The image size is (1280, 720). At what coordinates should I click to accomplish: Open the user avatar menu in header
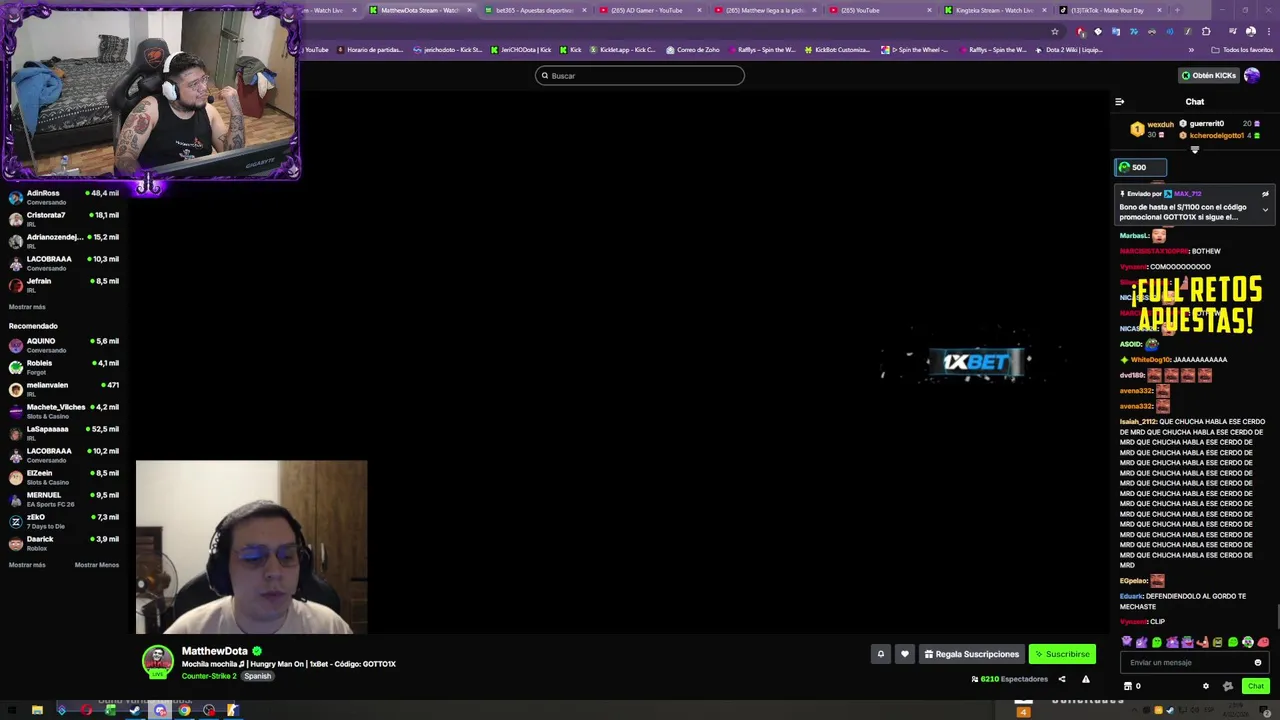[1252, 75]
